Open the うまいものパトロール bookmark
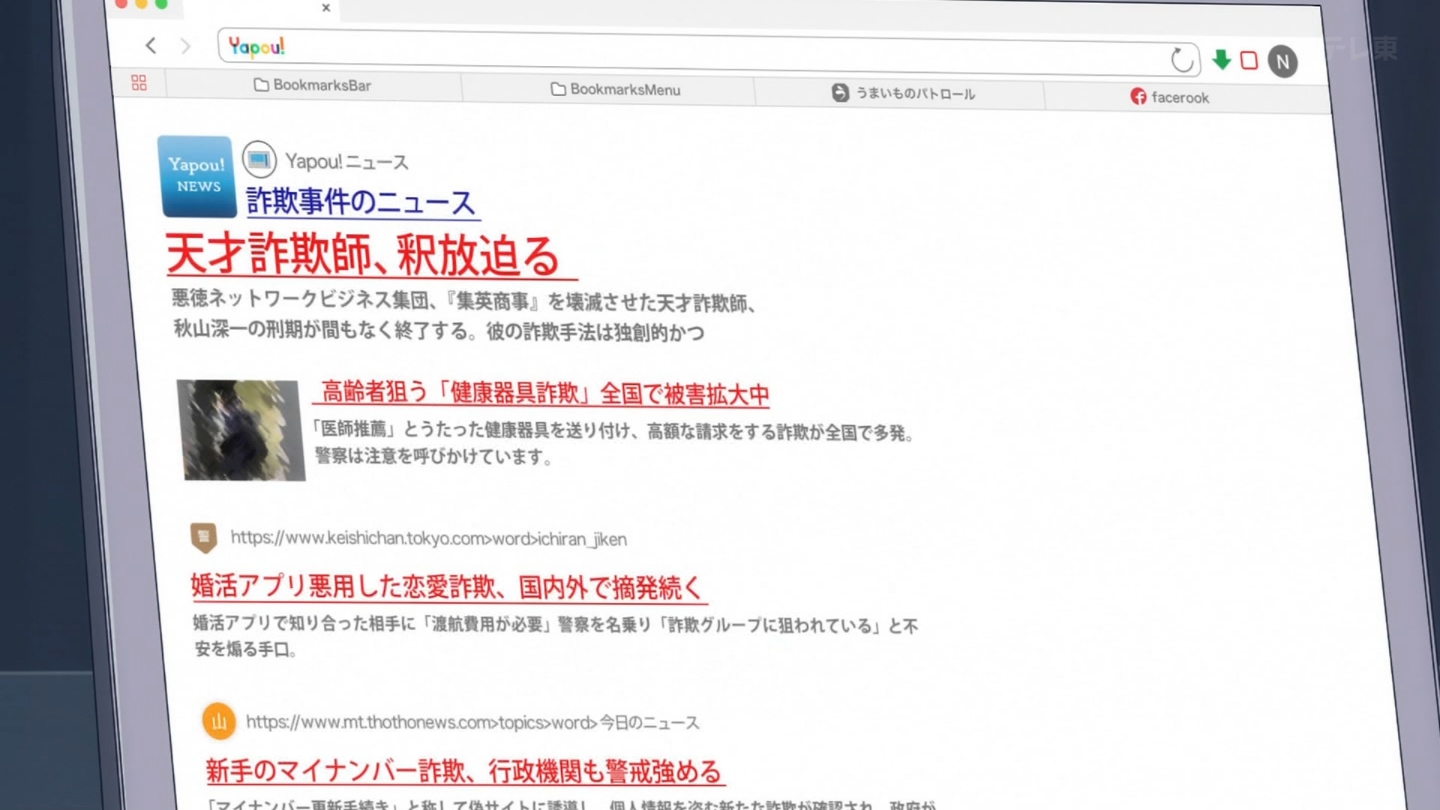Screen dimensions: 1440x810 point(903,94)
